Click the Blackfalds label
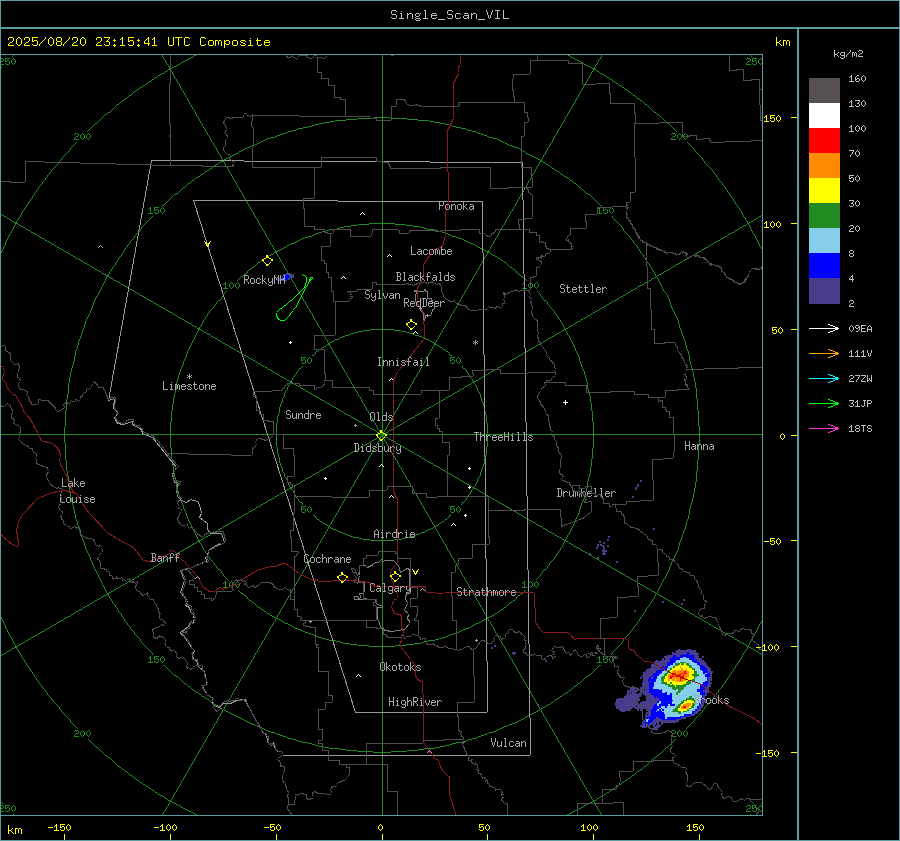Image resolution: width=900 pixels, height=841 pixels. click(425, 277)
